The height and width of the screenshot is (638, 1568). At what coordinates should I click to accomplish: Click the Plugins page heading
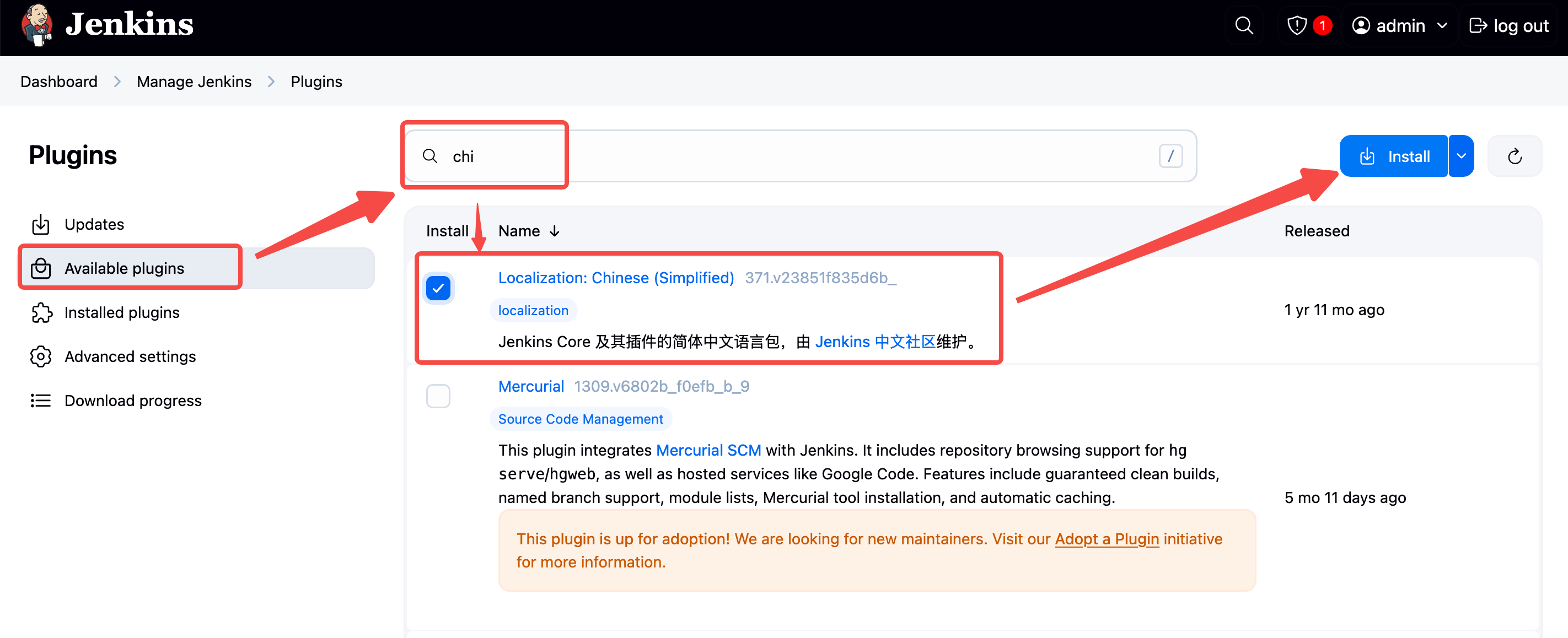pyautogui.click(x=72, y=155)
